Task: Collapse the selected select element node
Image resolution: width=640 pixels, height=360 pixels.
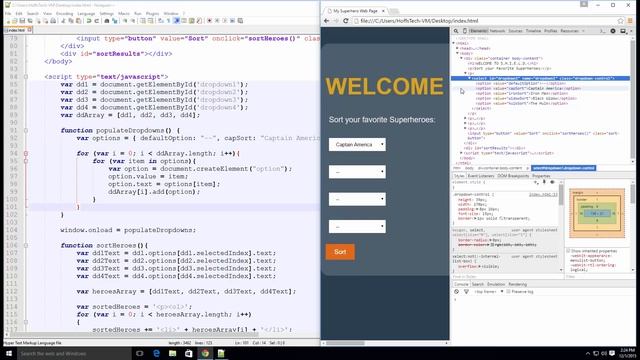Action: coord(469,78)
